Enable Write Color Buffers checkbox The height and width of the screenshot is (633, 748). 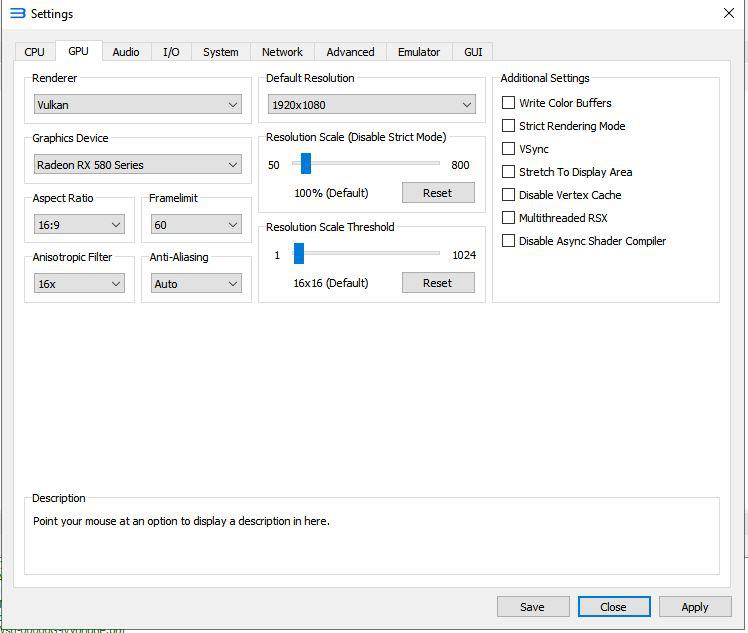click(x=509, y=103)
